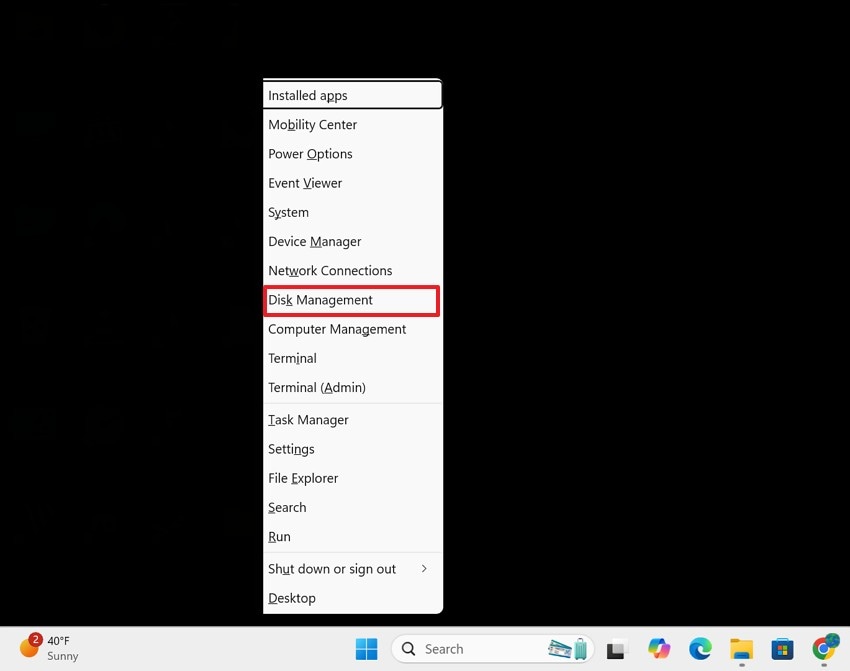Open Task View from the taskbar
Viewport: 850px width, 671px height.
(616, 649)
